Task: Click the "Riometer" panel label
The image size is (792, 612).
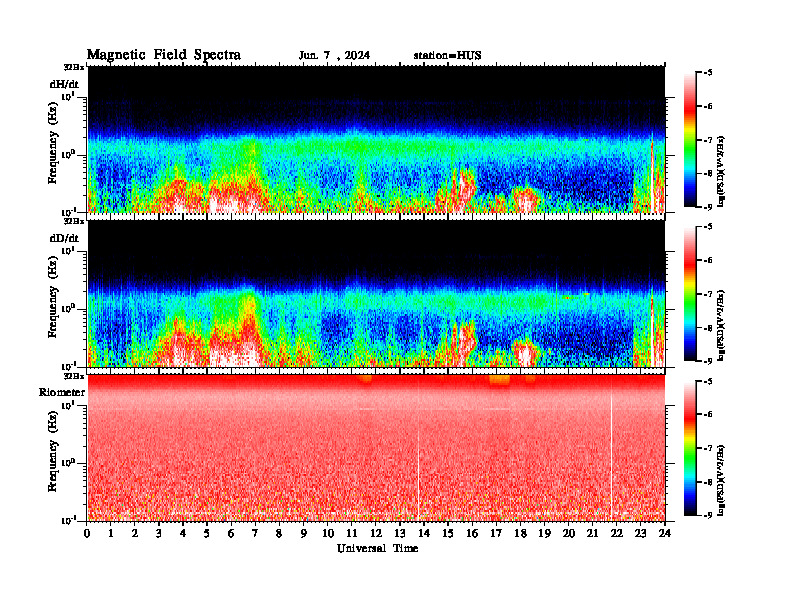Action: point(62,392)
